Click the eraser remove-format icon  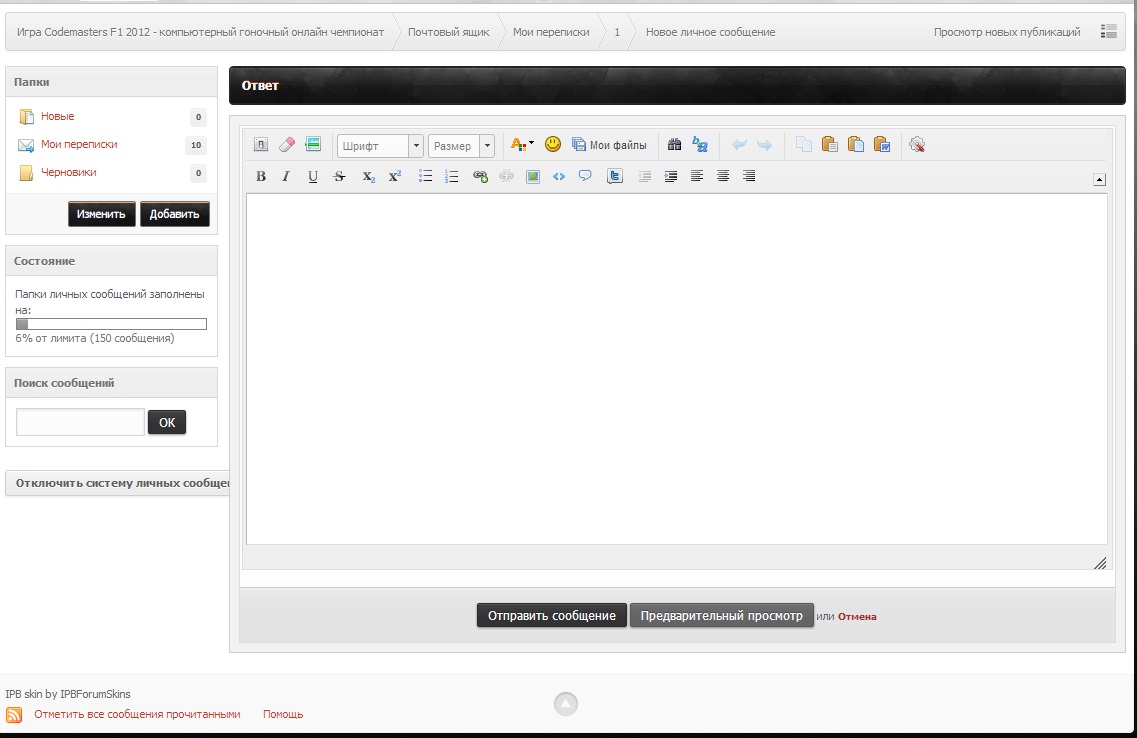287,144
